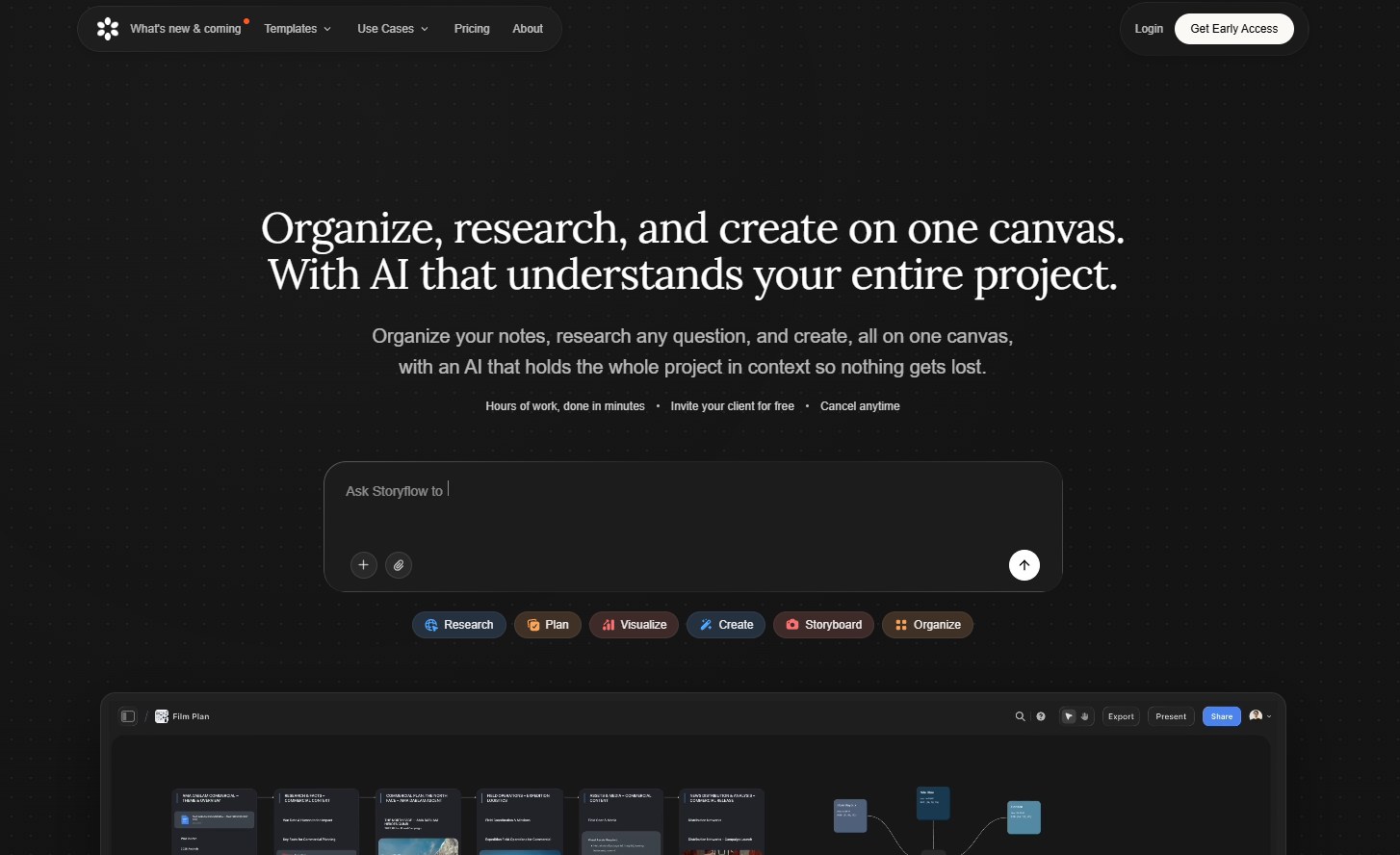Viewport: 1400px width, 855px height.
Task: Click the Film Plan project title
Action: coord(191,716)
